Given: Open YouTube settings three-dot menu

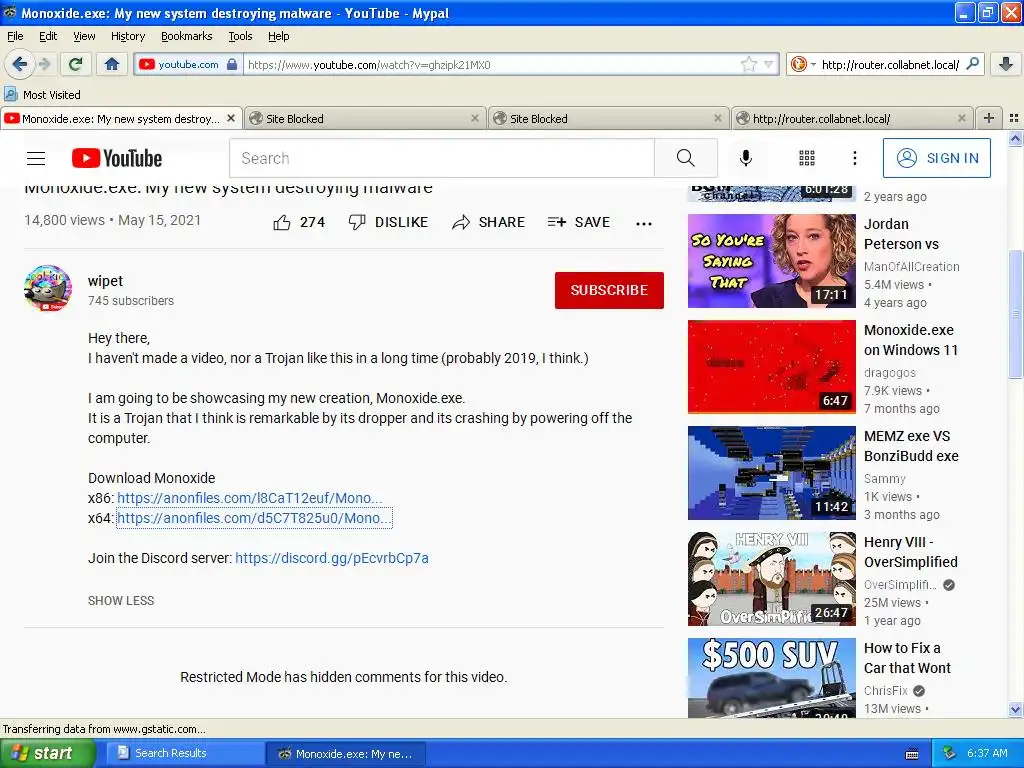Looking at the screenshot, I should [854, 158].
